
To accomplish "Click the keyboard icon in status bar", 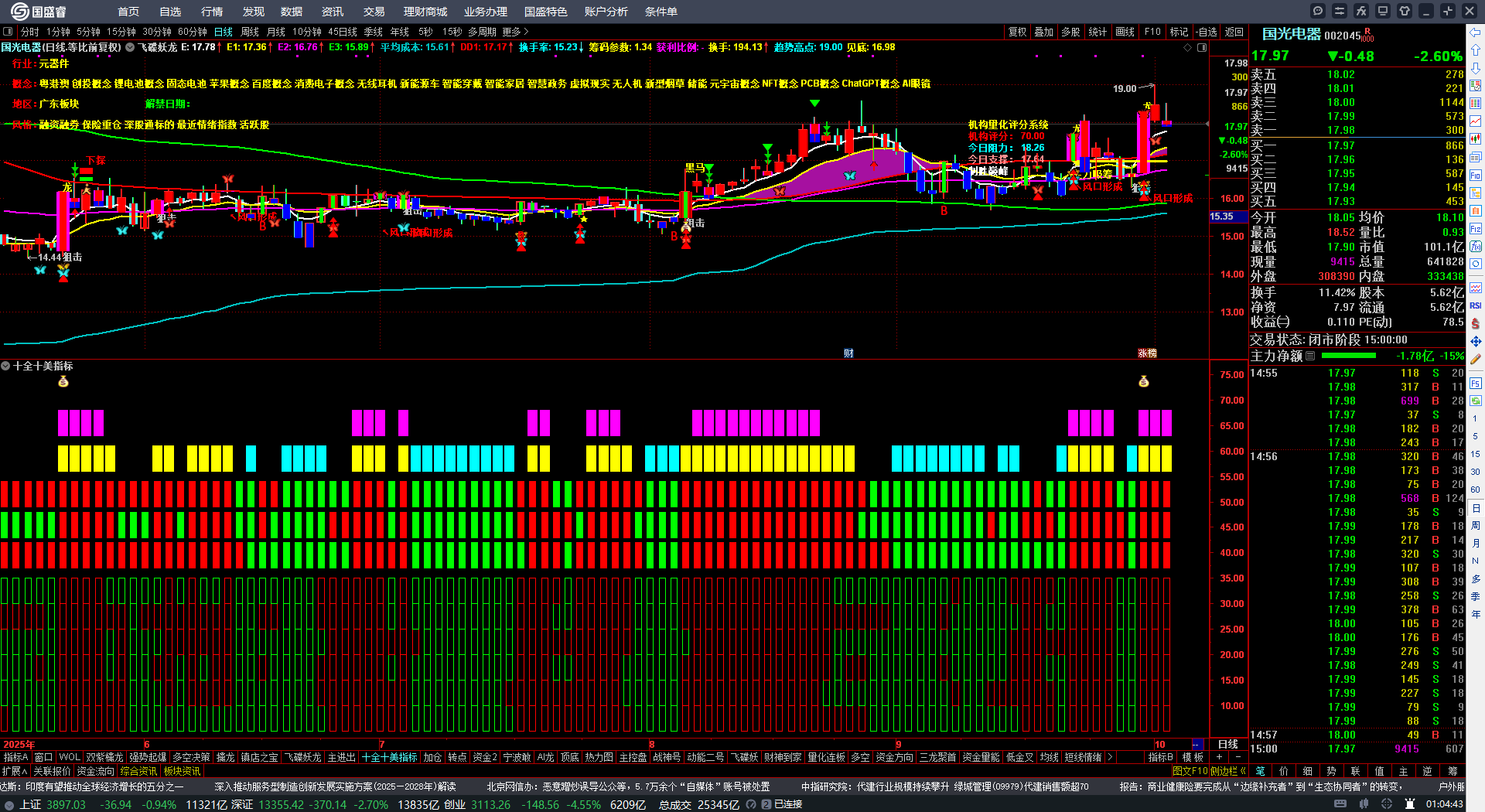I will point(1340,804).
